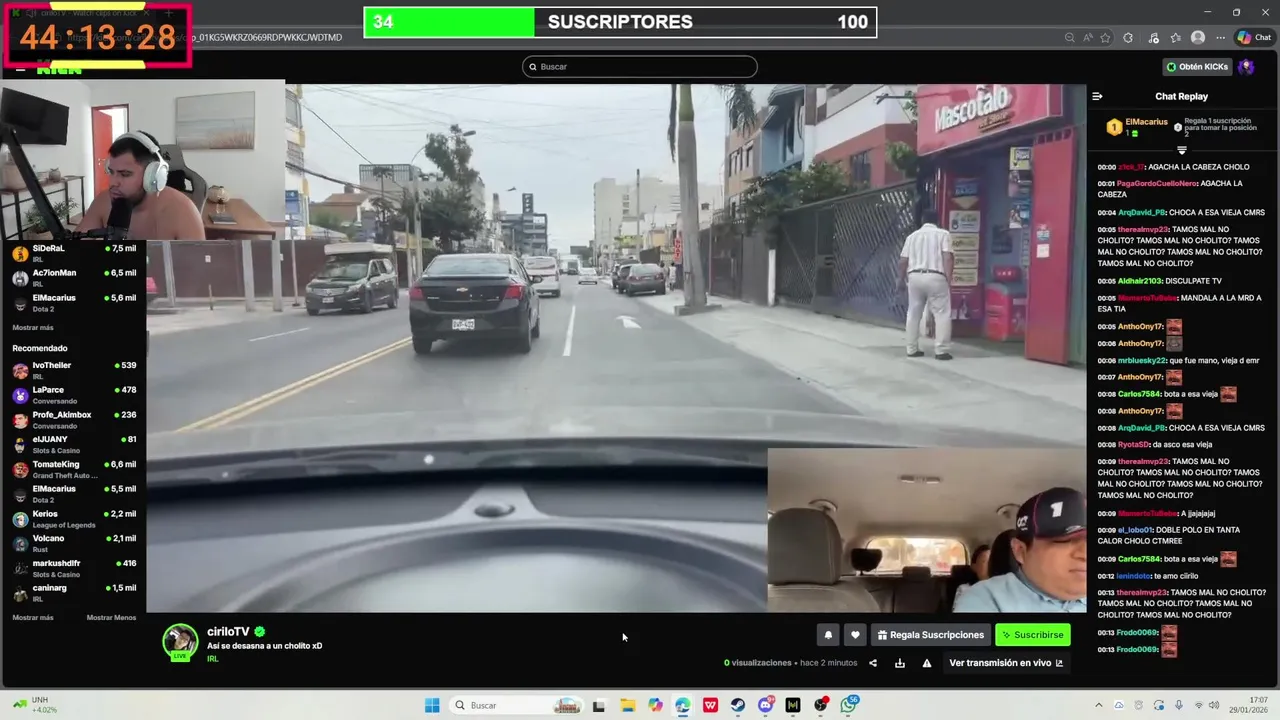Click the Regala Suscripciones button
The width and height of the screenshot is (1280, 720).
pyautogui.click(x=931, y=635)
